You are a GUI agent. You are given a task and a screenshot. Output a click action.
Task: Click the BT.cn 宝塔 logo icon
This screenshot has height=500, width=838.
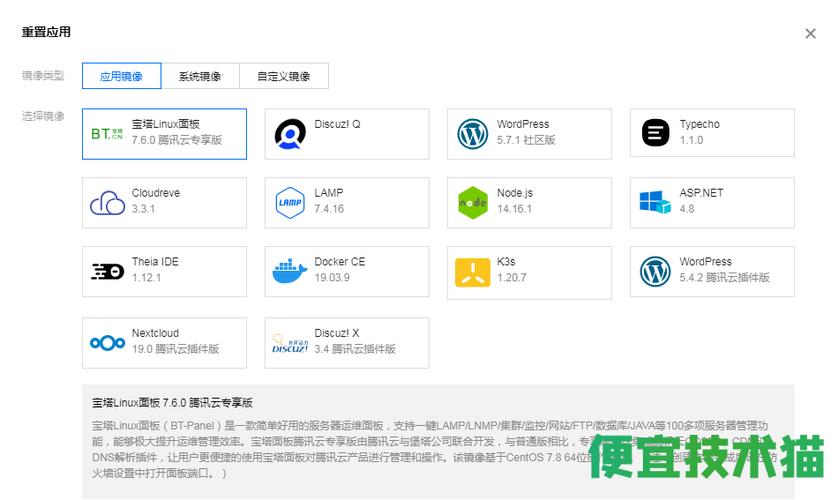[x=107, y=134]
